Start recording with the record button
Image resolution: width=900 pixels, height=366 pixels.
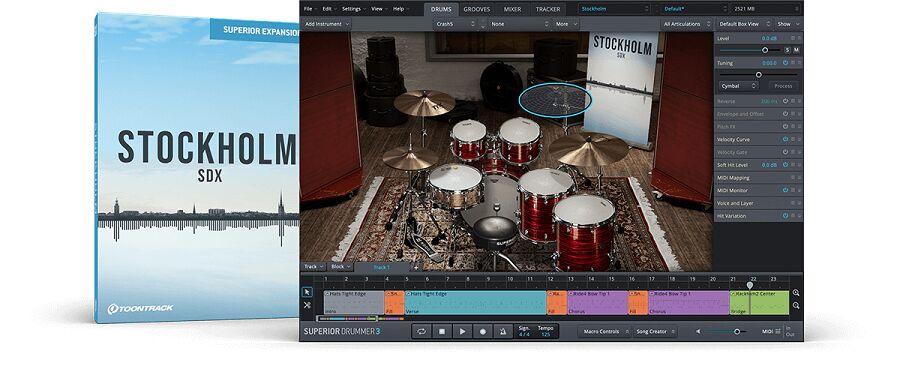click(483, 332)
